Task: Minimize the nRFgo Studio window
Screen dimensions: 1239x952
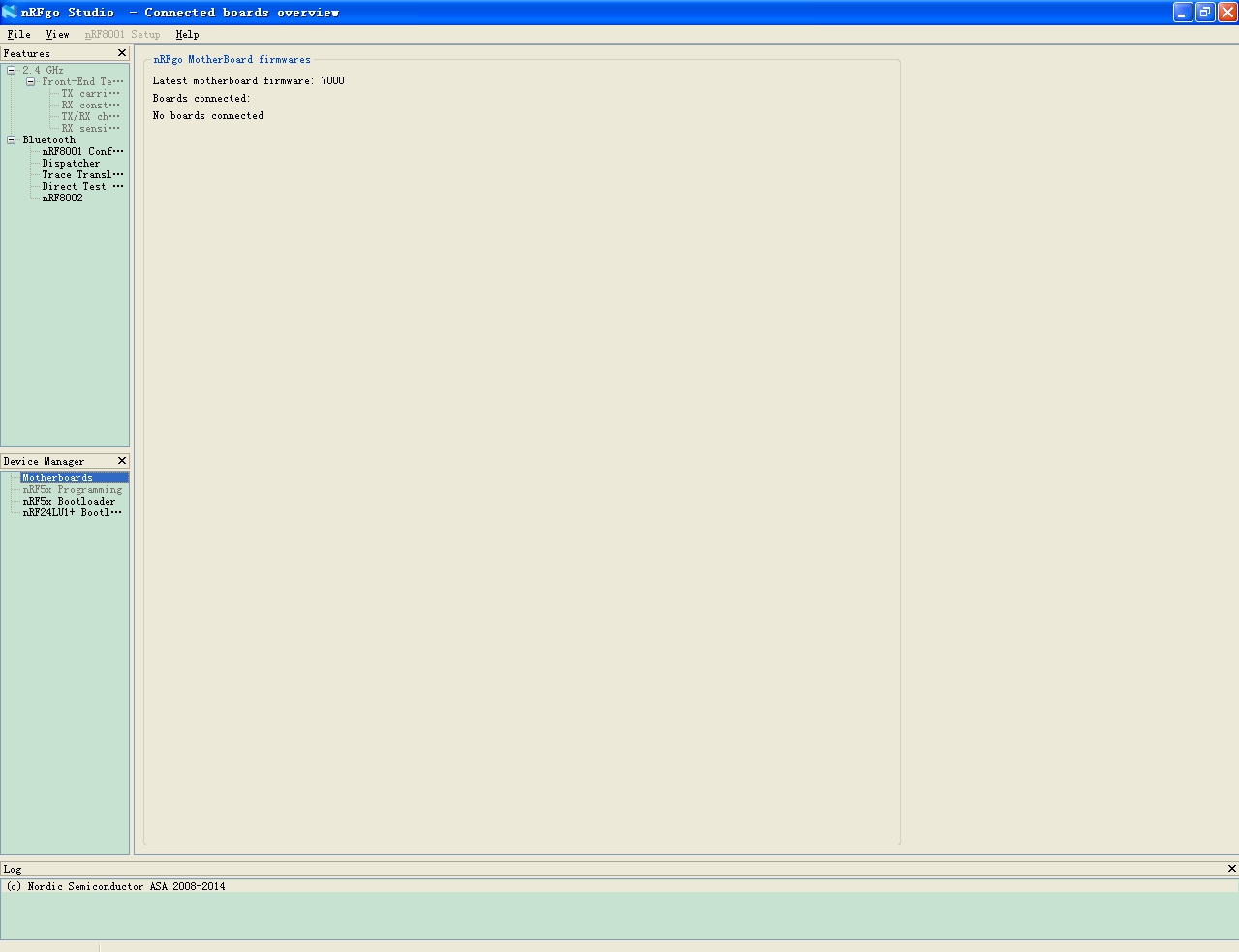Action: pos(1183,12)
